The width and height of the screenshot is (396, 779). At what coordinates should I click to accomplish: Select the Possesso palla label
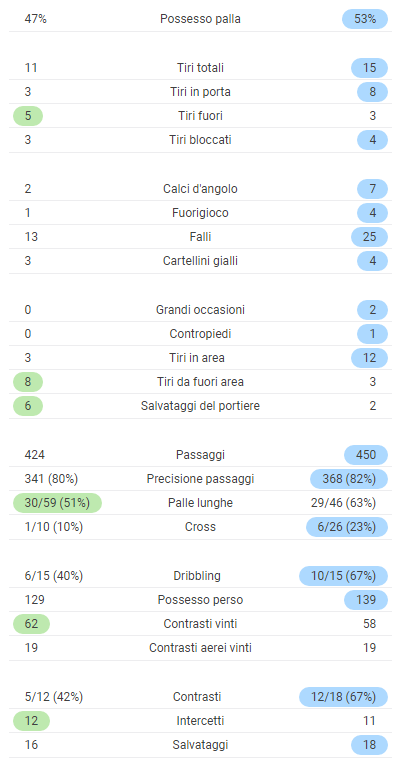click(200, 19)
